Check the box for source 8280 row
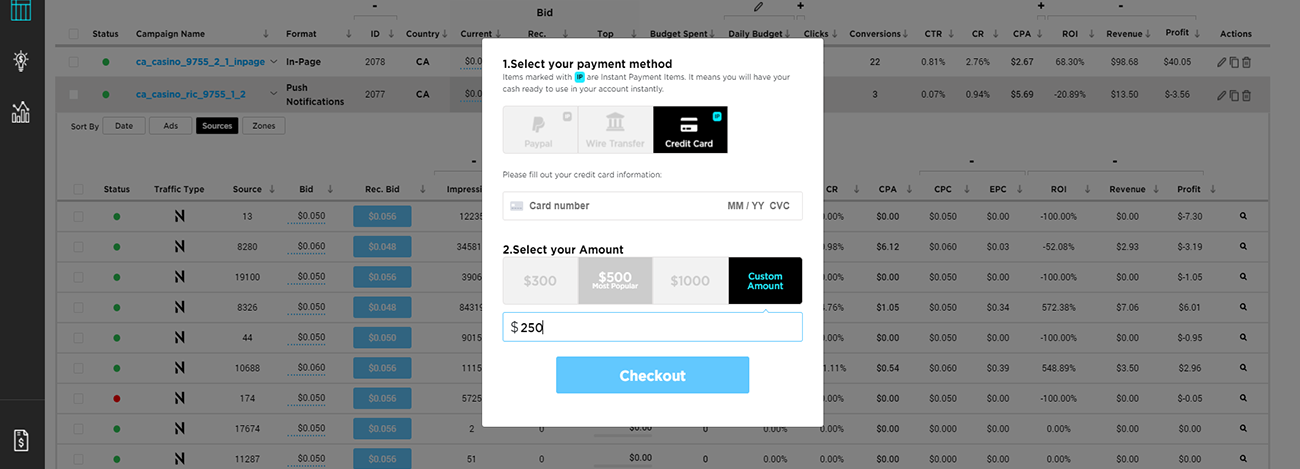Viewport: 1300px width, 469px height. pyautogui.click(x=79, y=246)
